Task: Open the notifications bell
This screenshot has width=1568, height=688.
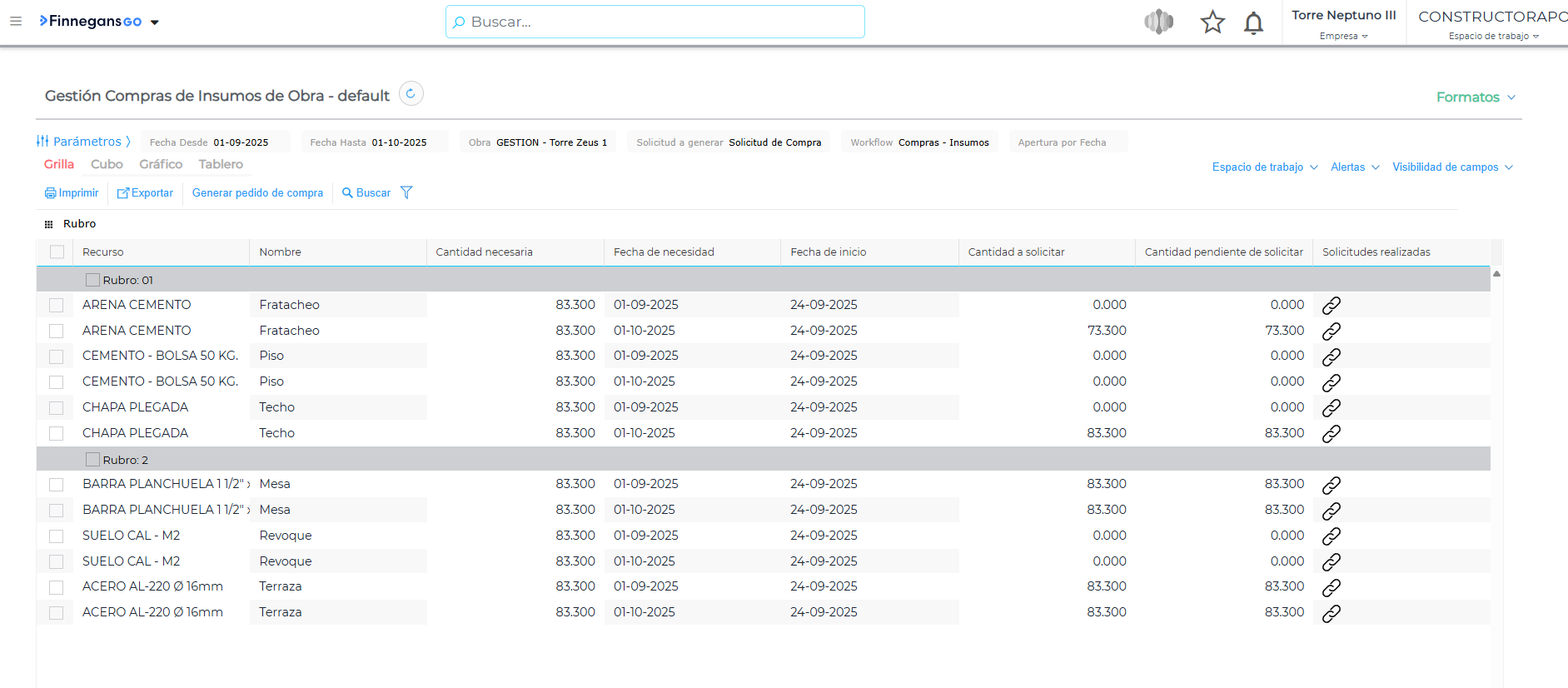Action: point(1252,22)
